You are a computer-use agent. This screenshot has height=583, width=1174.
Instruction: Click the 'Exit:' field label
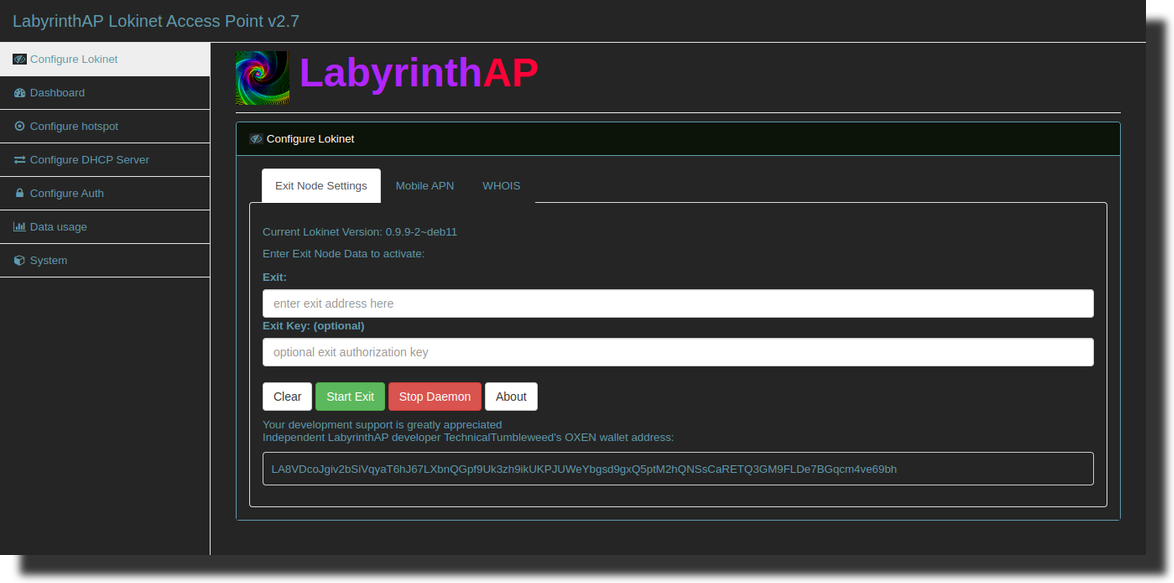(x=275, y=277)
